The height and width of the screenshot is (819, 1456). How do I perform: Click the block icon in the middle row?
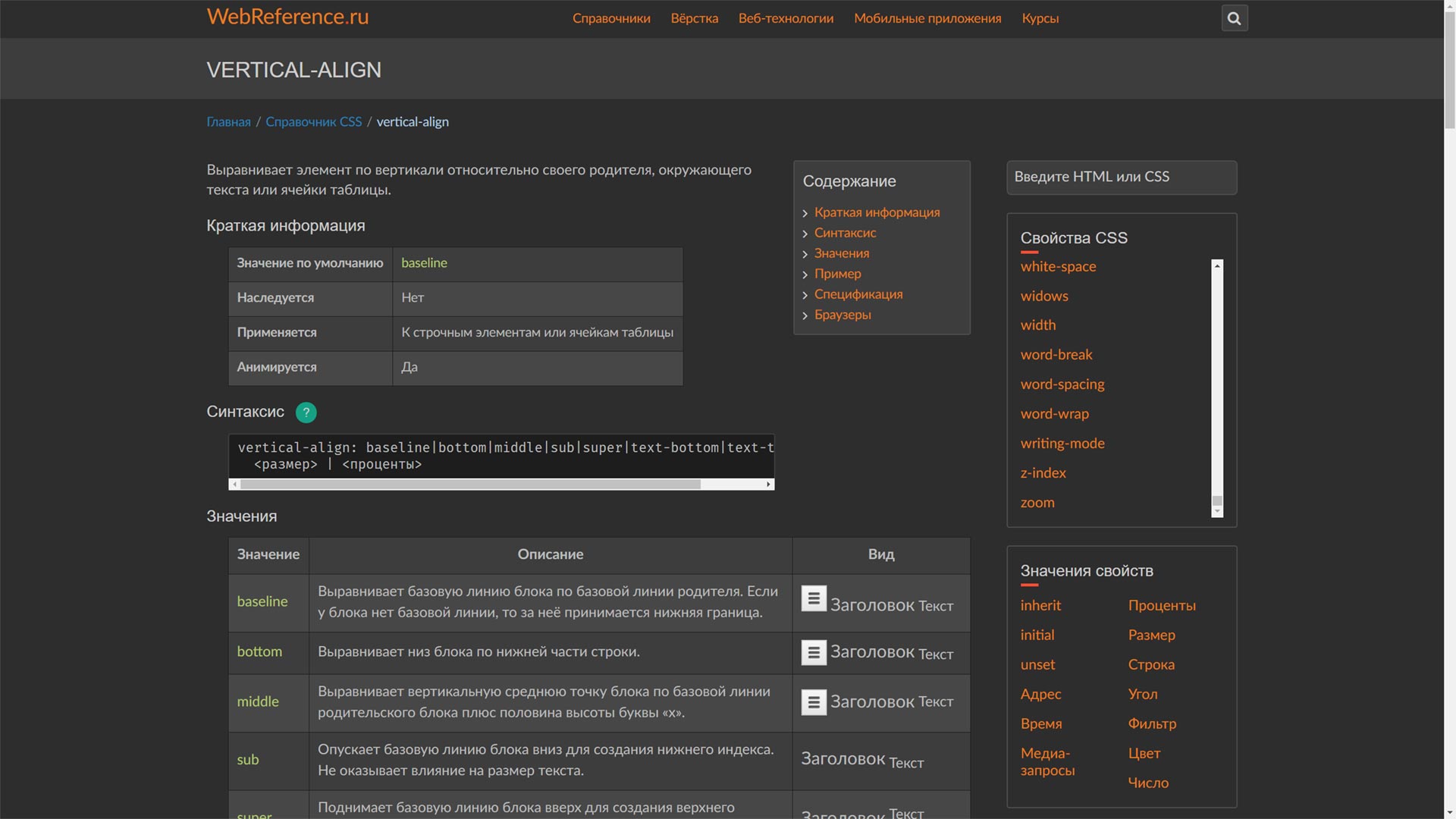click(x=814, y=702)
